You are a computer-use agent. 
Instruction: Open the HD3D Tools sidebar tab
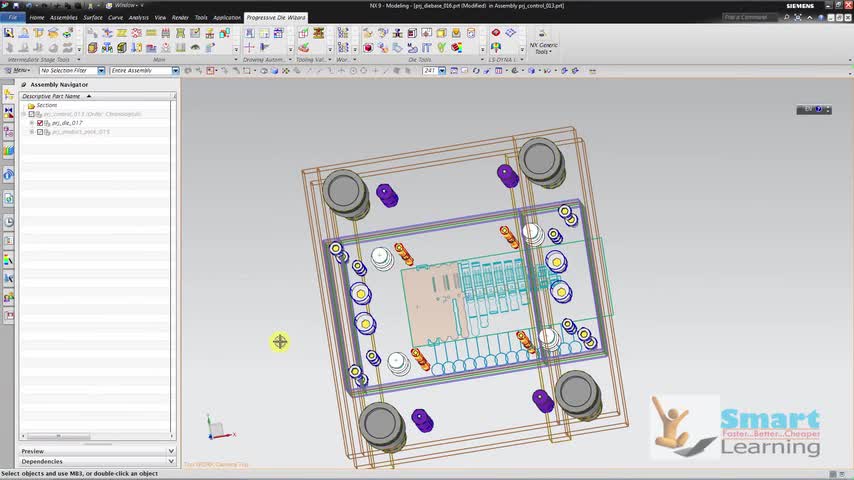click(9, 175)
